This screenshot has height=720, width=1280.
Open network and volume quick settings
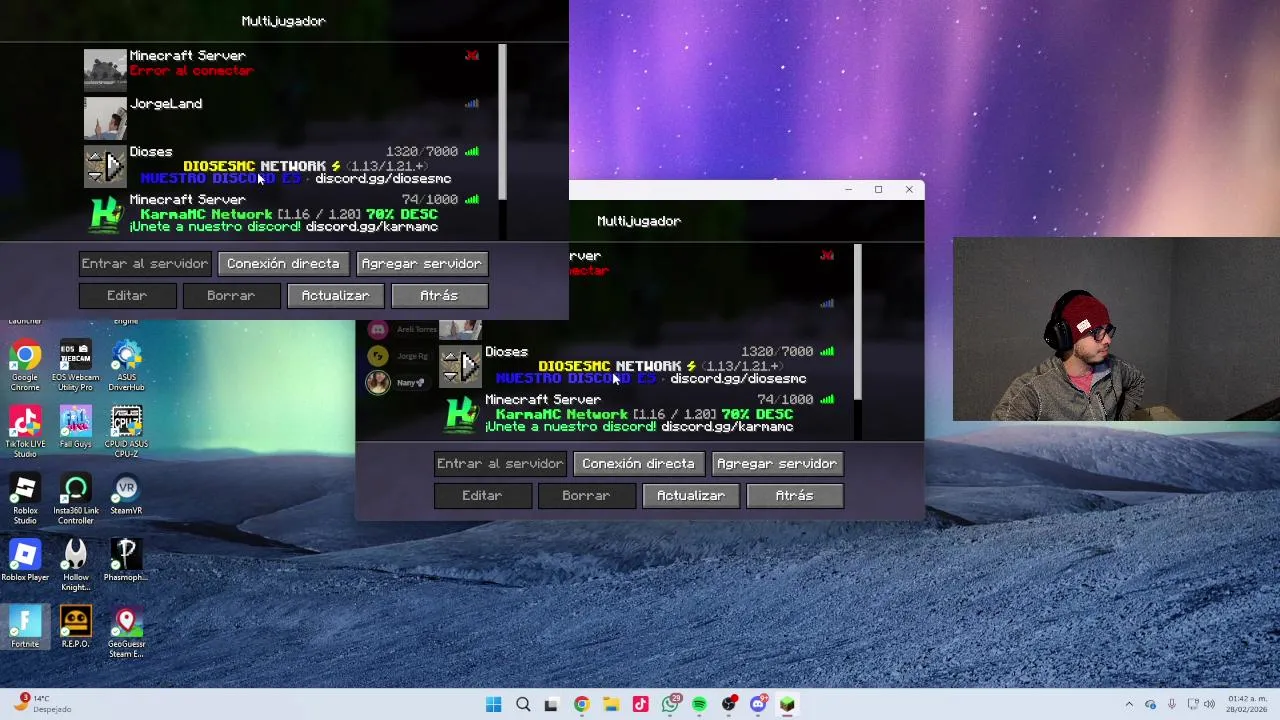1200,704
